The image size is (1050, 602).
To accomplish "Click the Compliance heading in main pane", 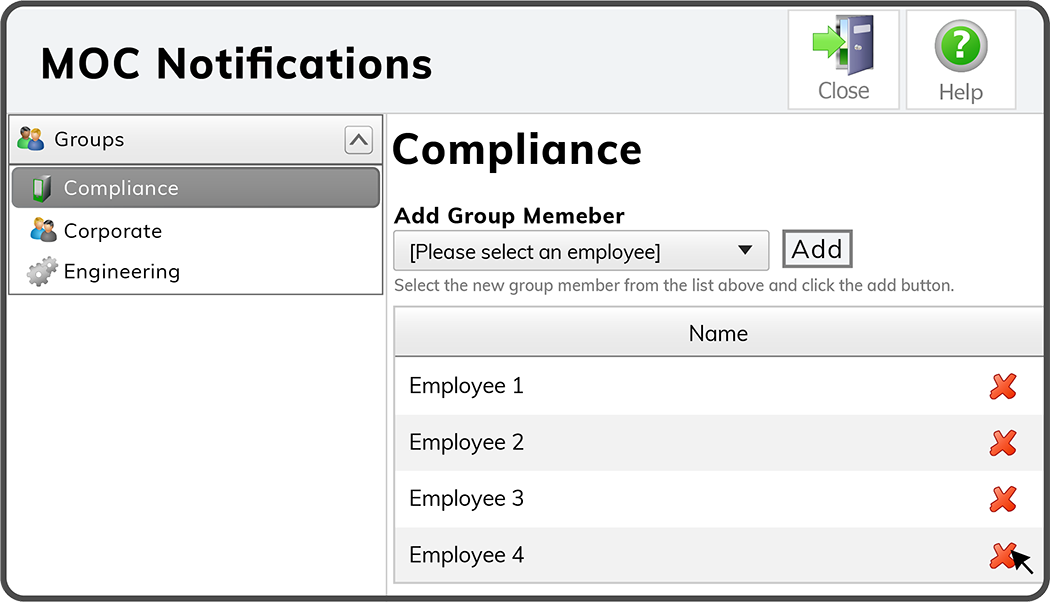I will click(516, 149).
